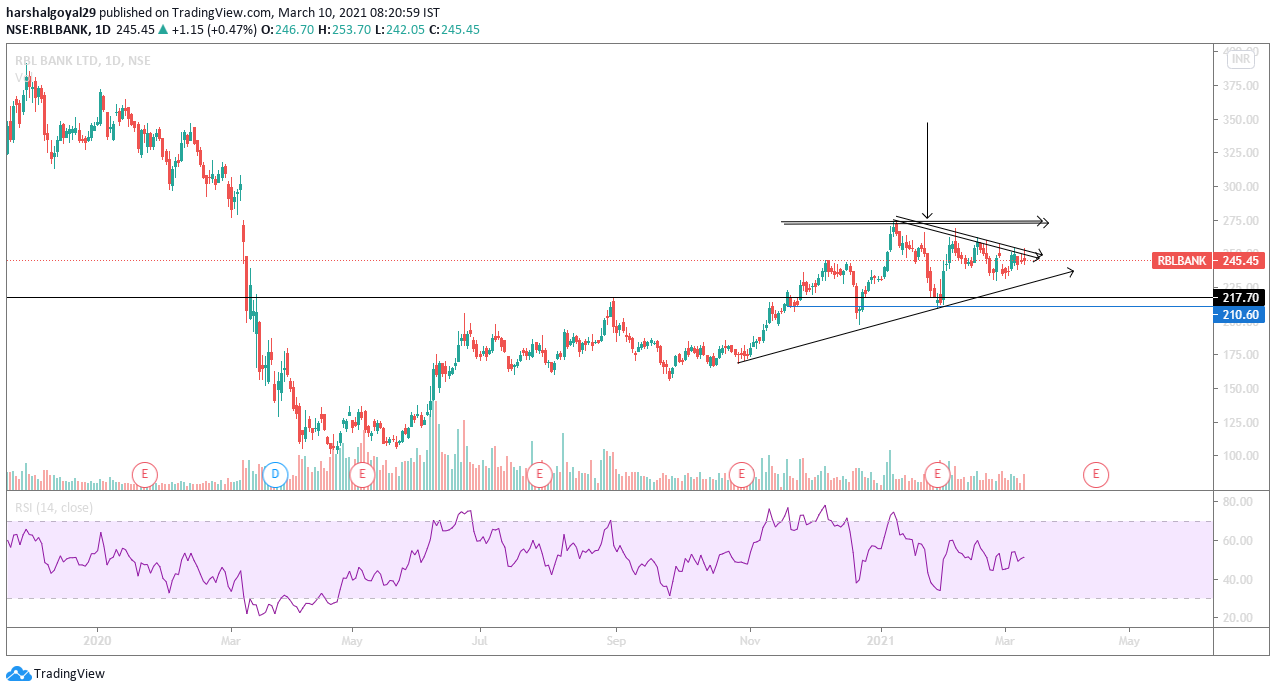Click the 150.00 price axis label
The height and width of the screenshot is (692, 1276).
point(1239,389)
